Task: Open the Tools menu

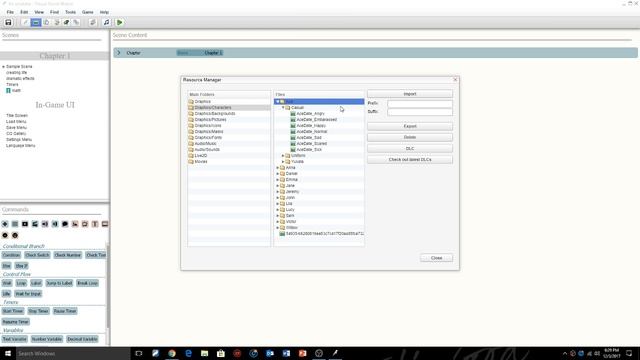Action: point(71,12)
